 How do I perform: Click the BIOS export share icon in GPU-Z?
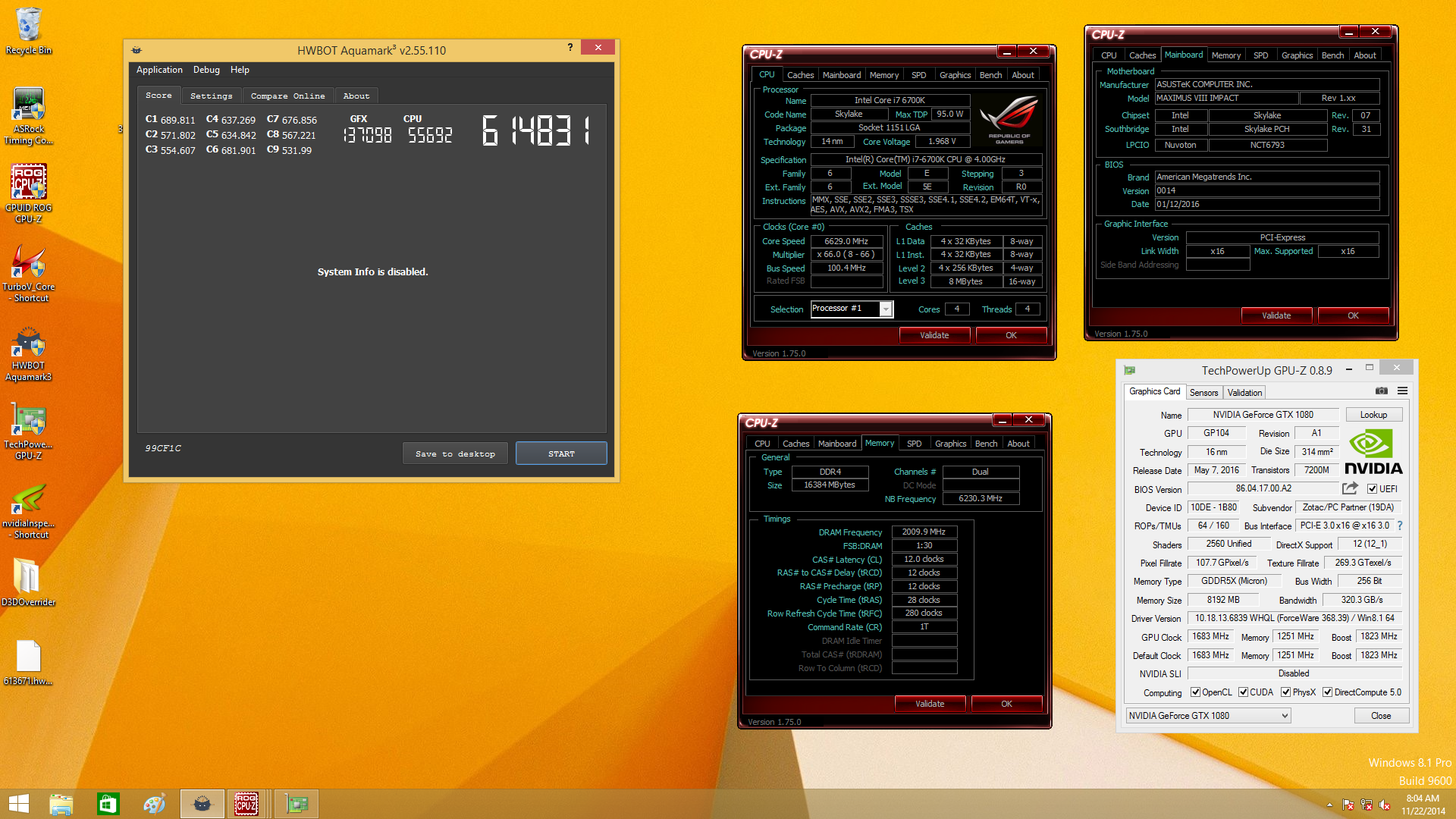click(x=1350, y=488)
